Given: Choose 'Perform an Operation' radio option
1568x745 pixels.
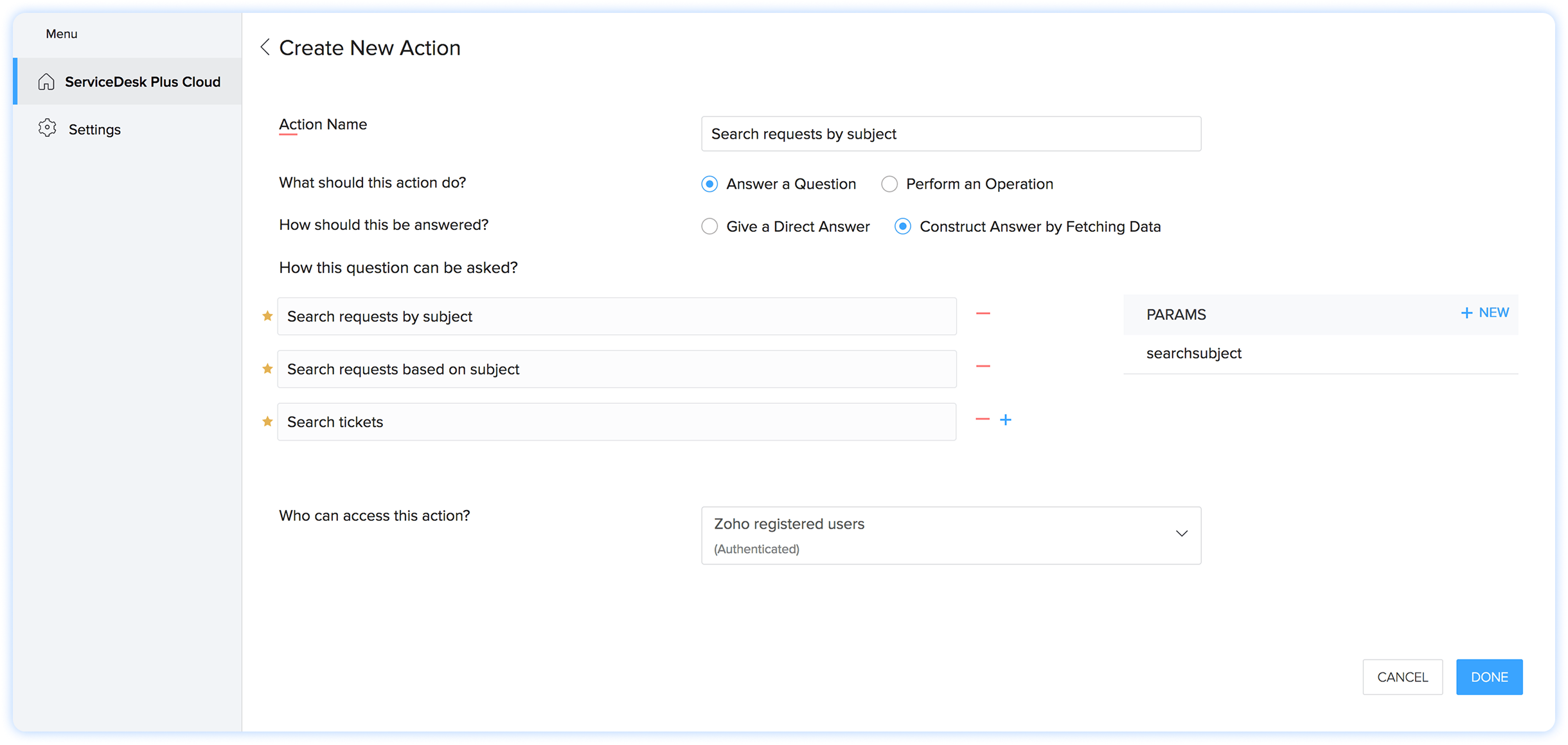Looking at the screenshot, I should [x=889, y=184].
